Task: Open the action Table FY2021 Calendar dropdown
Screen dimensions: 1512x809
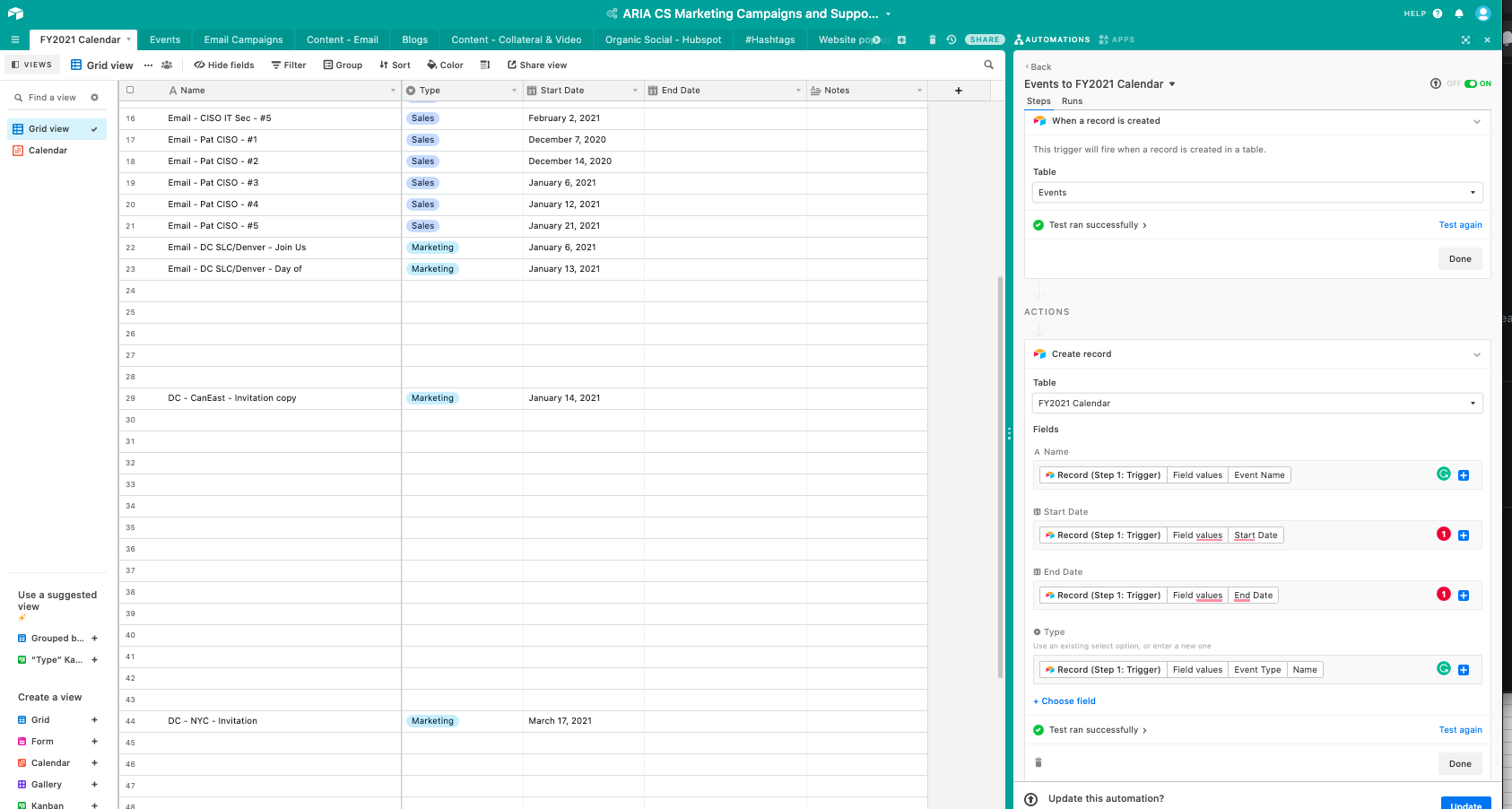Action: [1257, 404]
